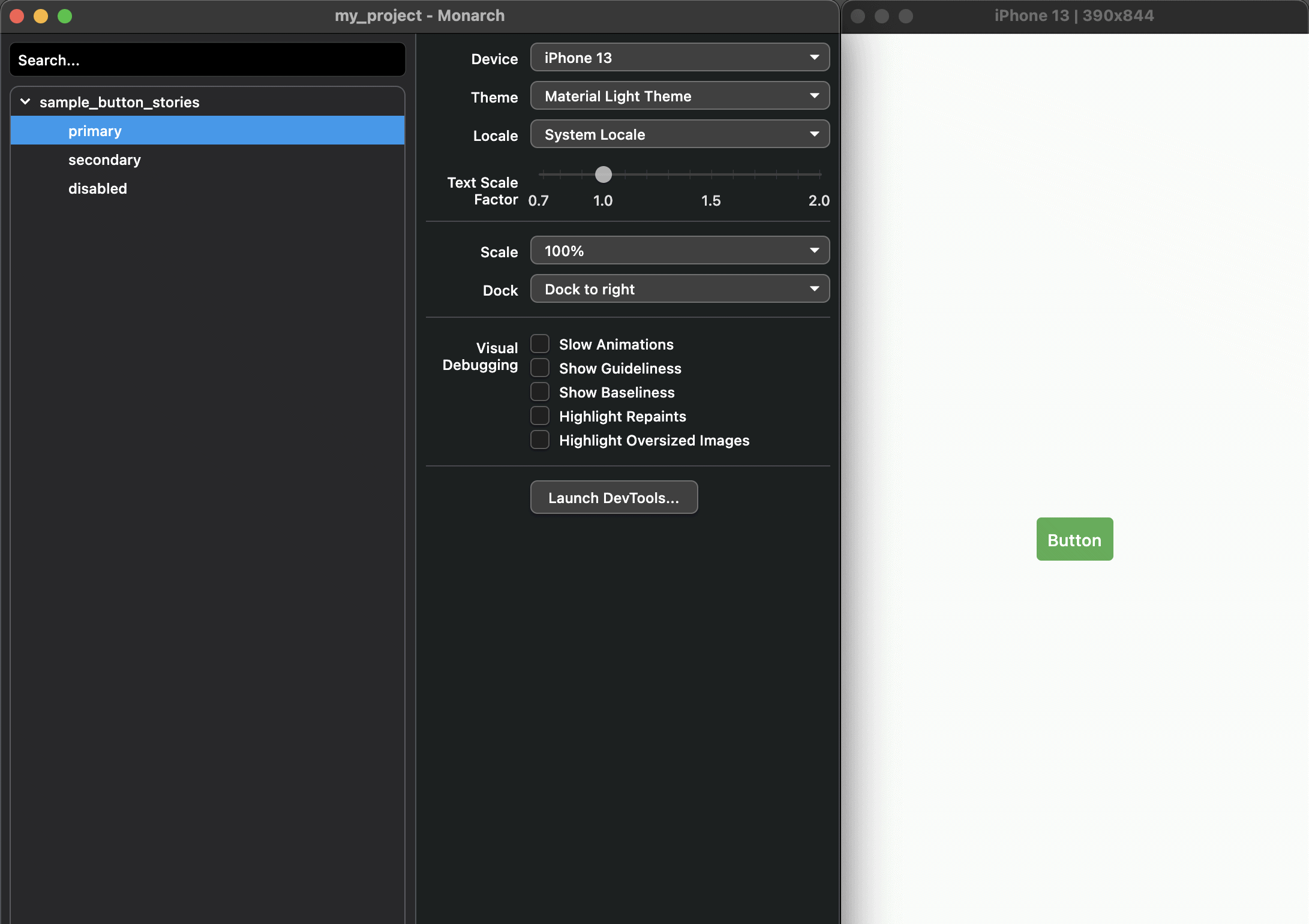Image resolution: width=1309 pixels, height=924 pixels.
Task: Enable Slow Animations
Action: click(x=539, y=343)
